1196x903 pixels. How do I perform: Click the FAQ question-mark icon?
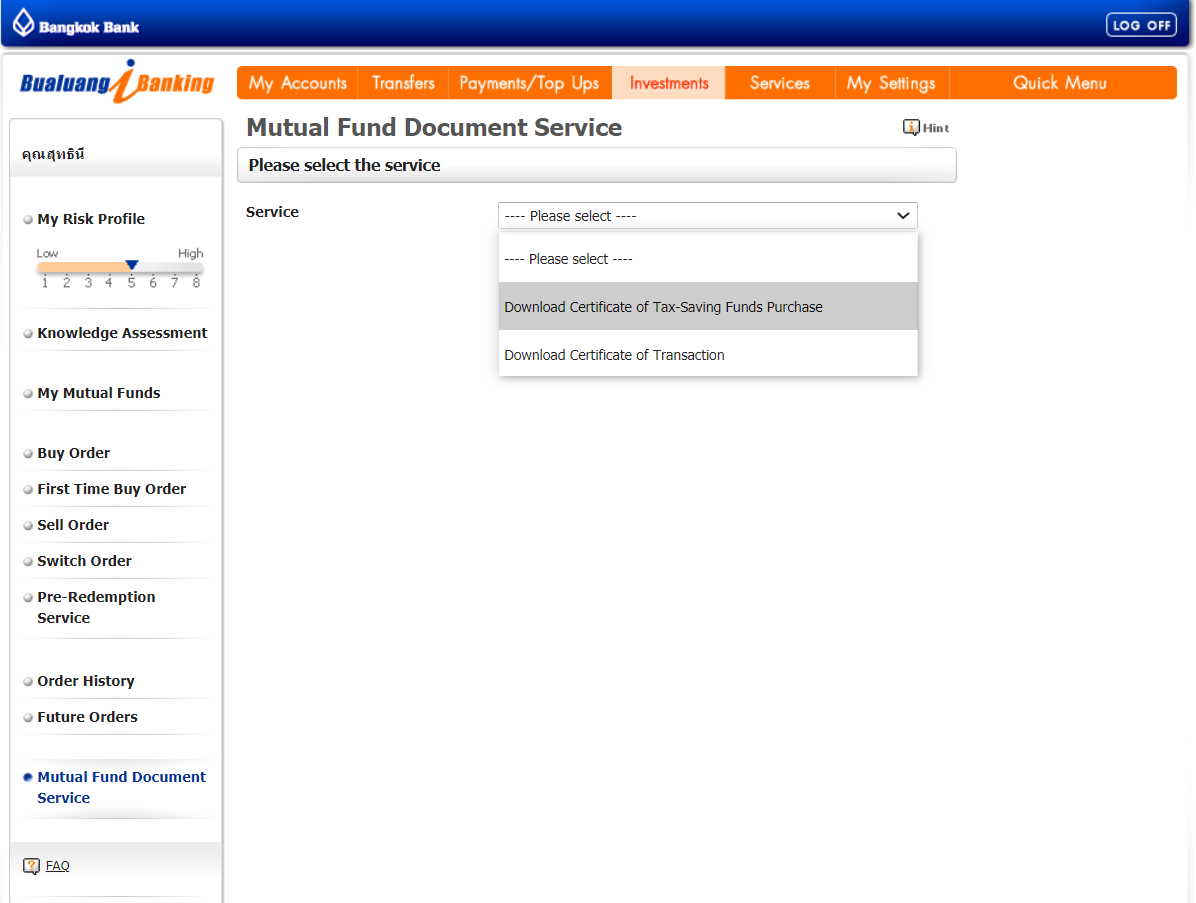click(30, 865)
